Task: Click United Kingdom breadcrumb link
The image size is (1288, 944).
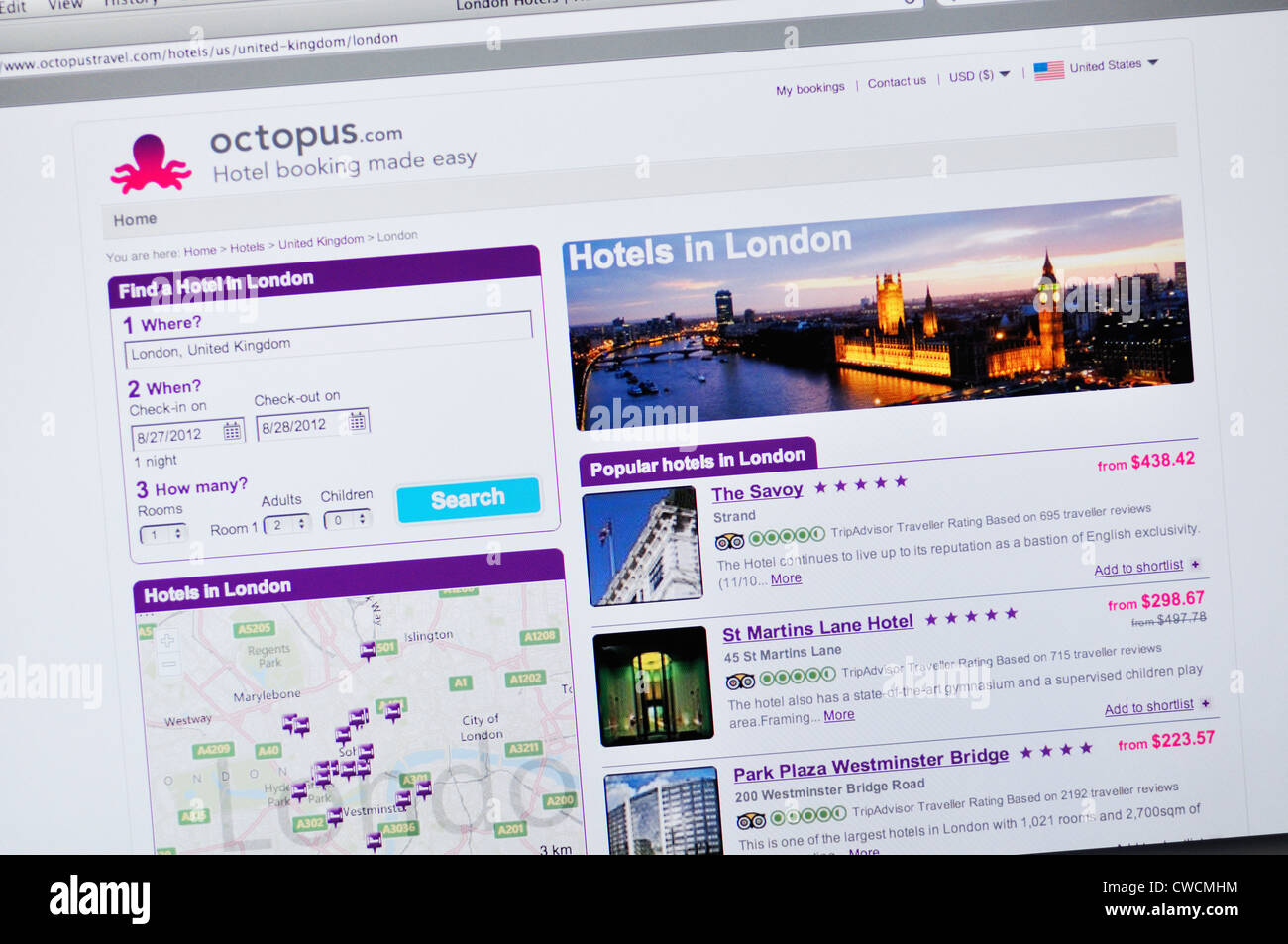Action: 321,242
